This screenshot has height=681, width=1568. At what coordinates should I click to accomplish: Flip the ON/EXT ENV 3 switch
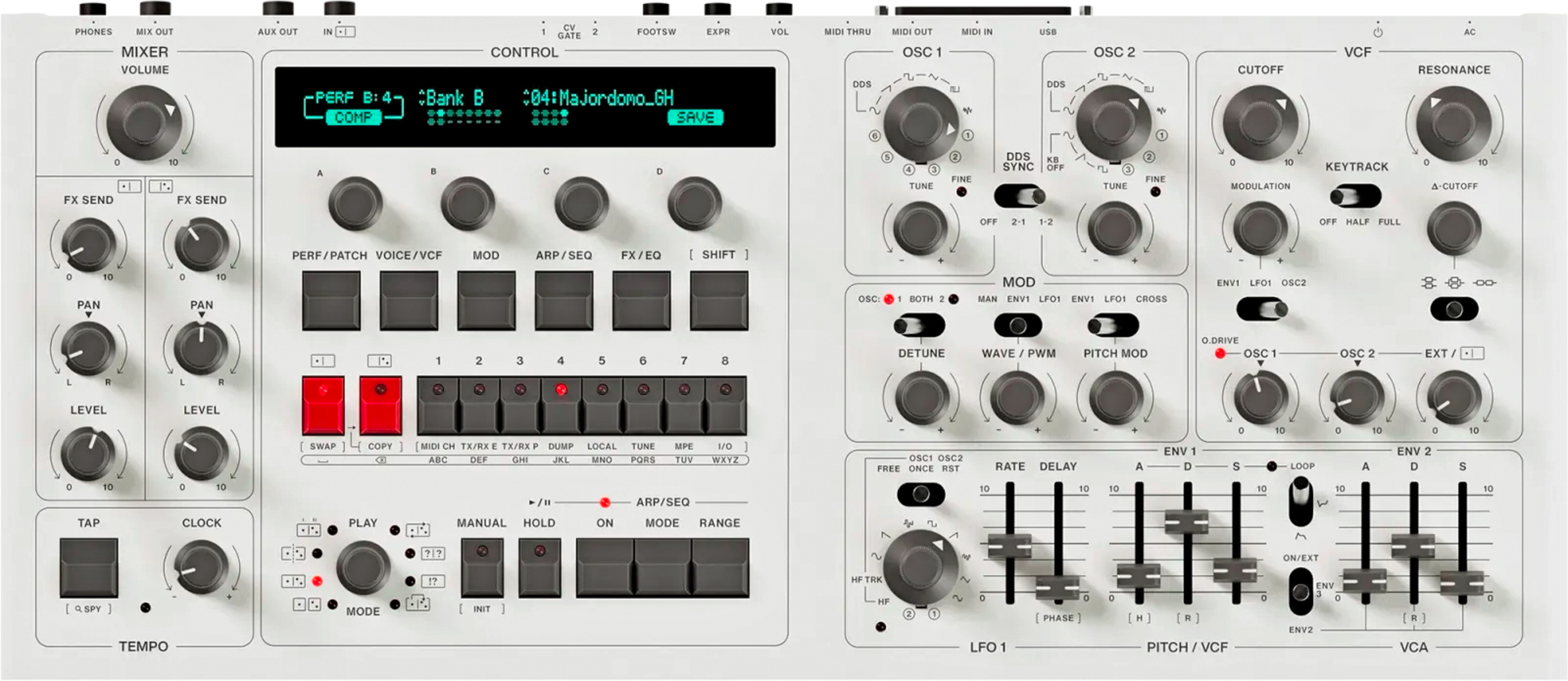tap(1301, 592)
